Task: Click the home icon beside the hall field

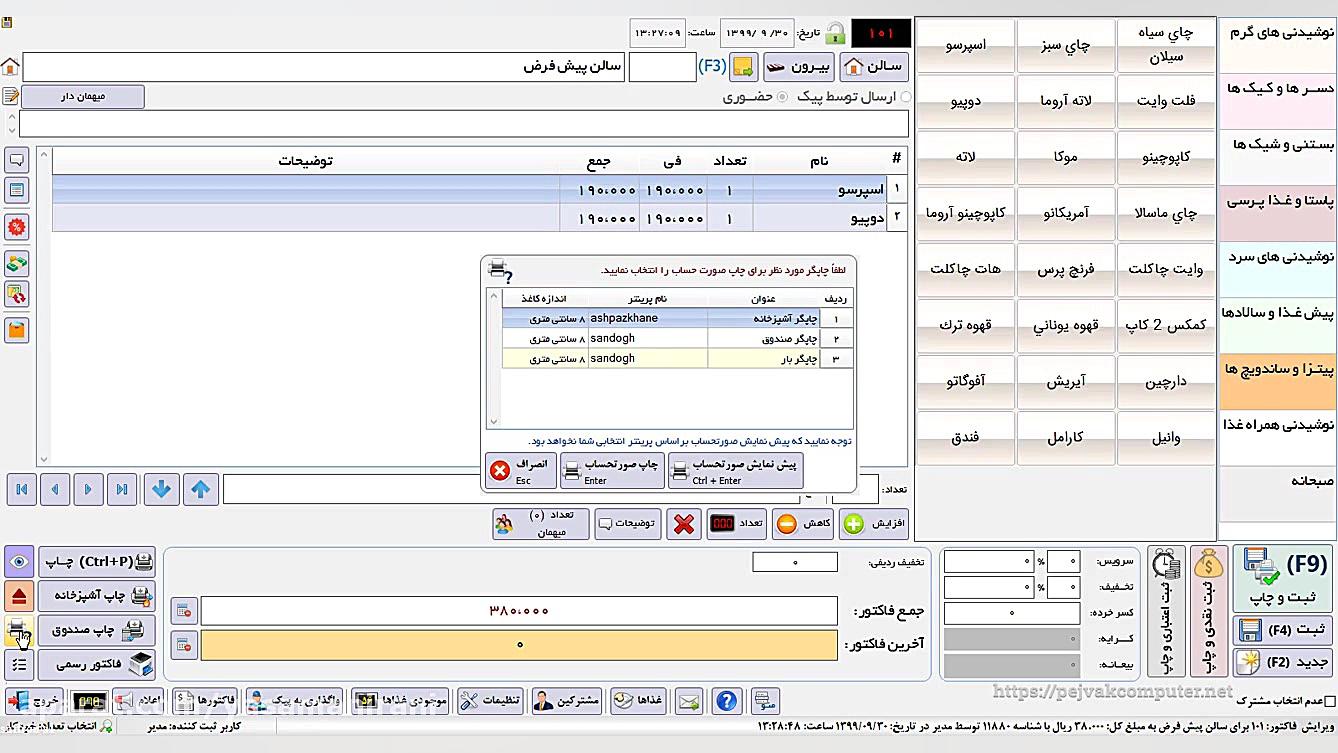Action: (x=10, y=67)
